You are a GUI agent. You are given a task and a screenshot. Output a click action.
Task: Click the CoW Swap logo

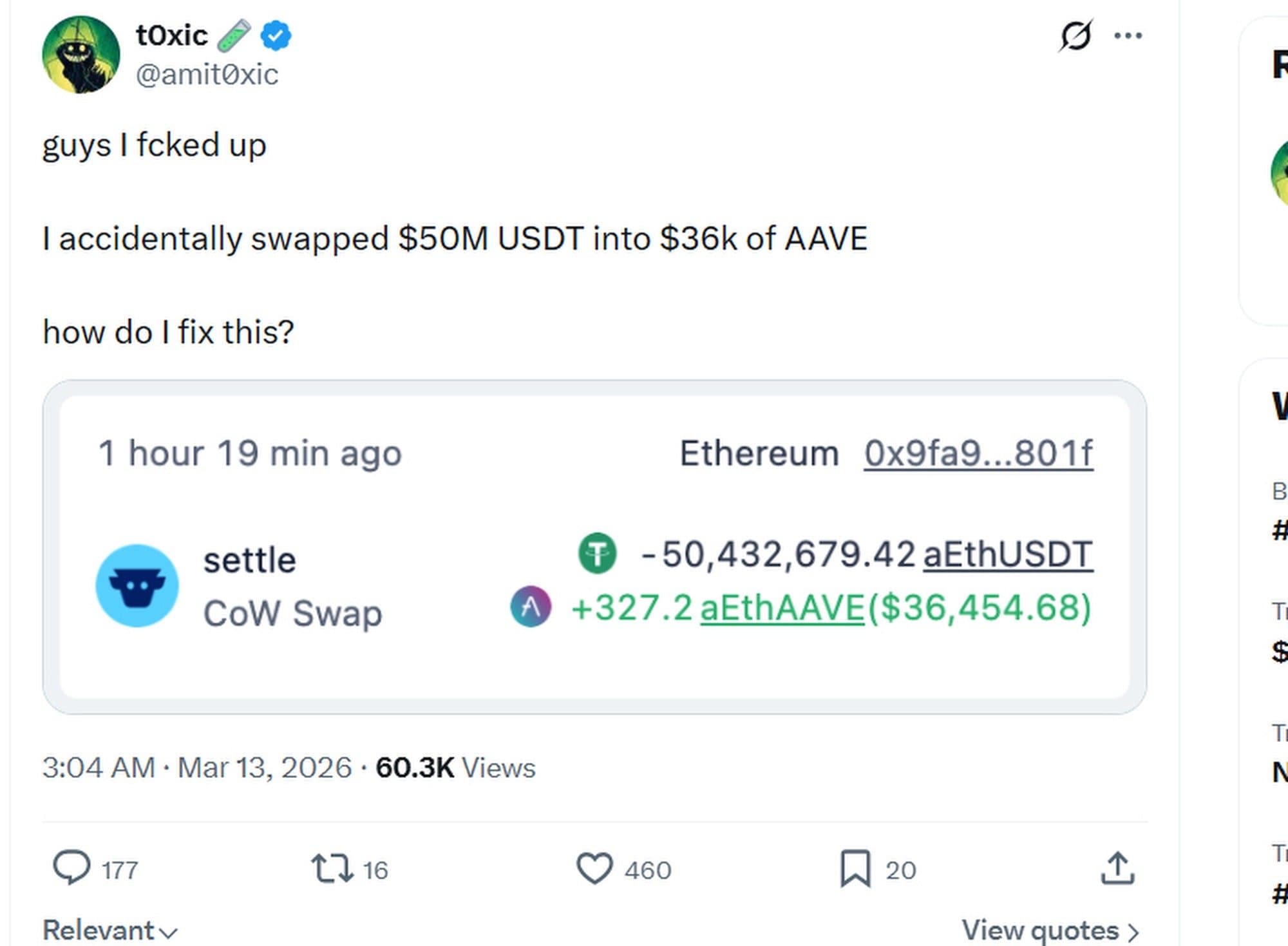point(138,585)
